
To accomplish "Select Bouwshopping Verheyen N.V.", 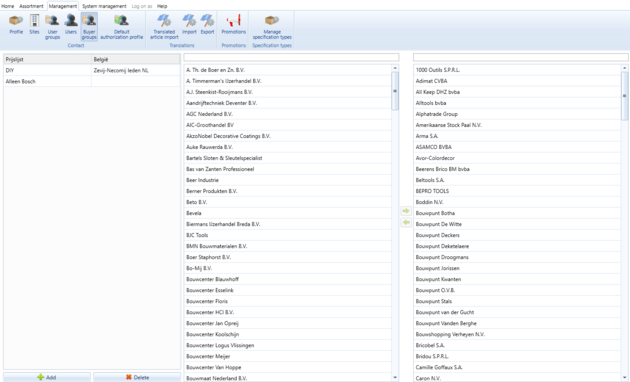I will tap(517, 334).
